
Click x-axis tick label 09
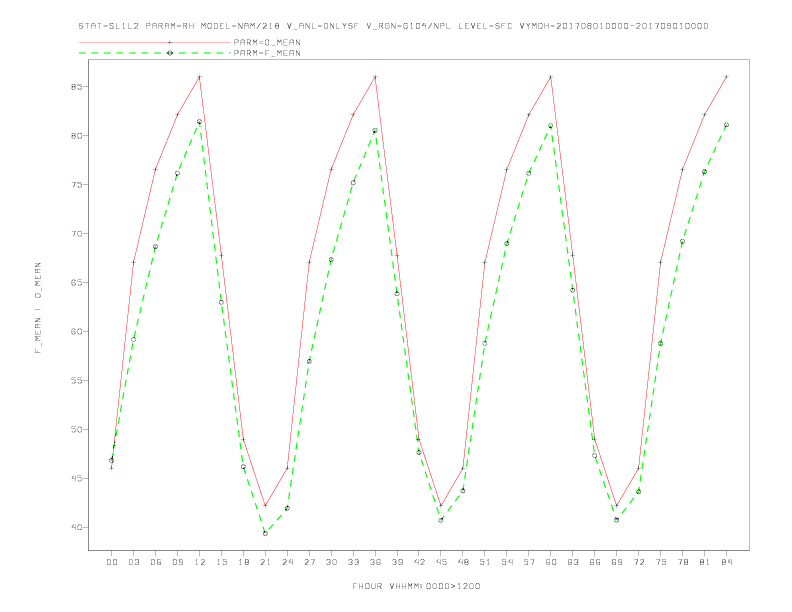pyautogui.click(x=177, y=562)
